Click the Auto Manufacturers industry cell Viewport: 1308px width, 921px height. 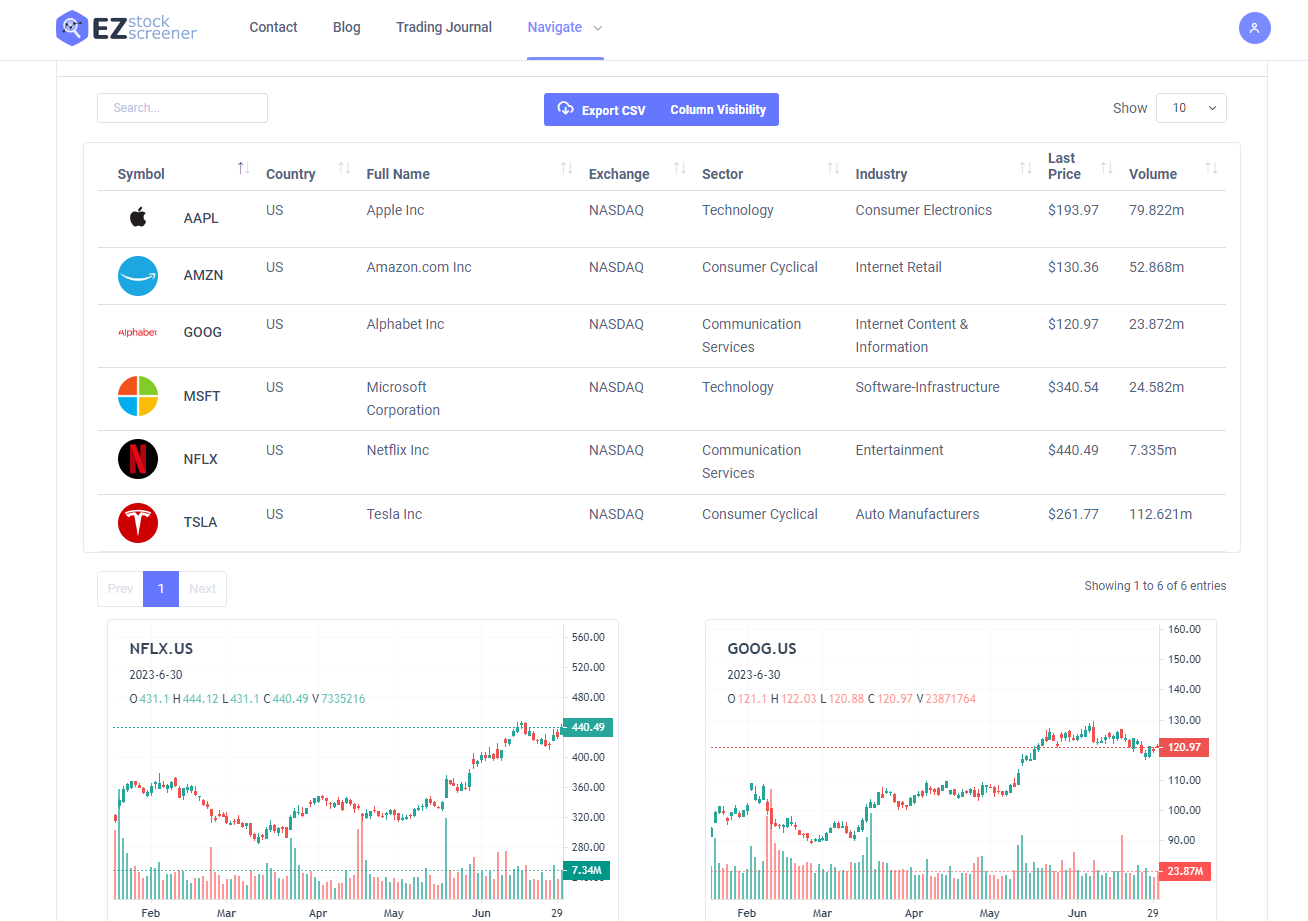point(917,514)
